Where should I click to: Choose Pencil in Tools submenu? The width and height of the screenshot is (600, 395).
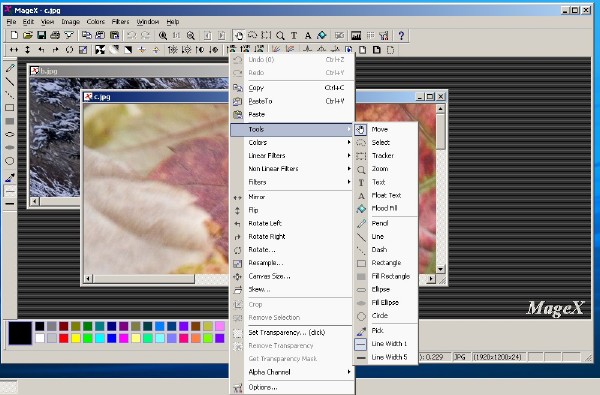pyautogui.click(x=386, y=223)
